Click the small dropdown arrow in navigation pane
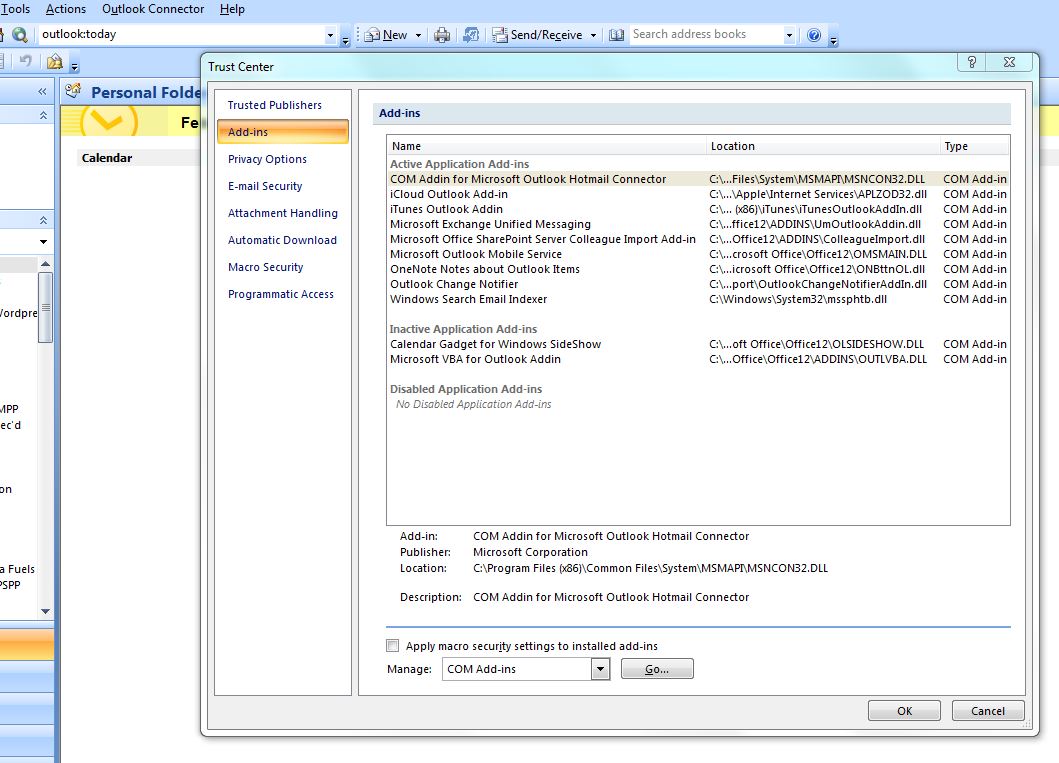 click(x=43, y=241)
